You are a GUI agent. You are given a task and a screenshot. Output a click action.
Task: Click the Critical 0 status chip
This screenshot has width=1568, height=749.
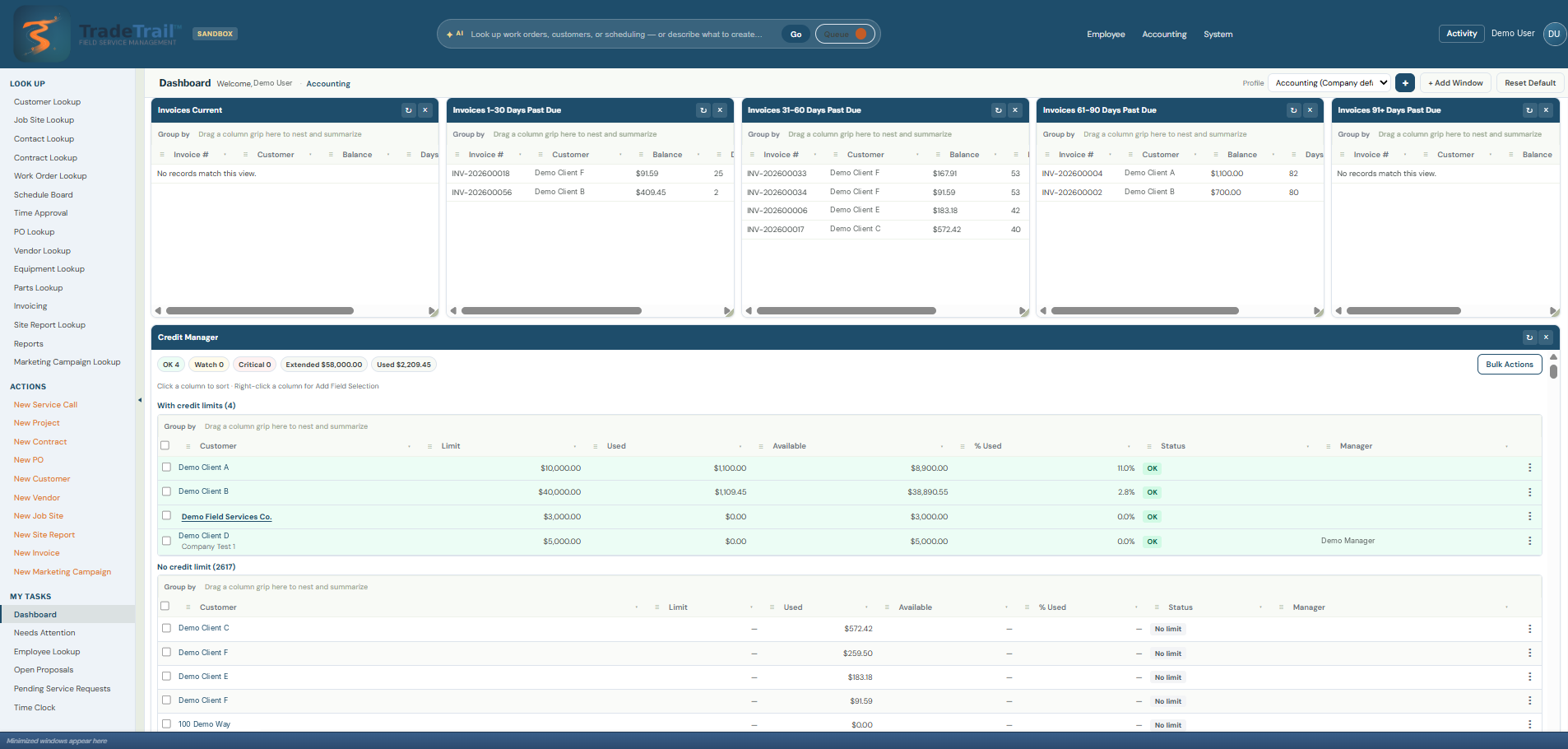[x=254, y=365]
